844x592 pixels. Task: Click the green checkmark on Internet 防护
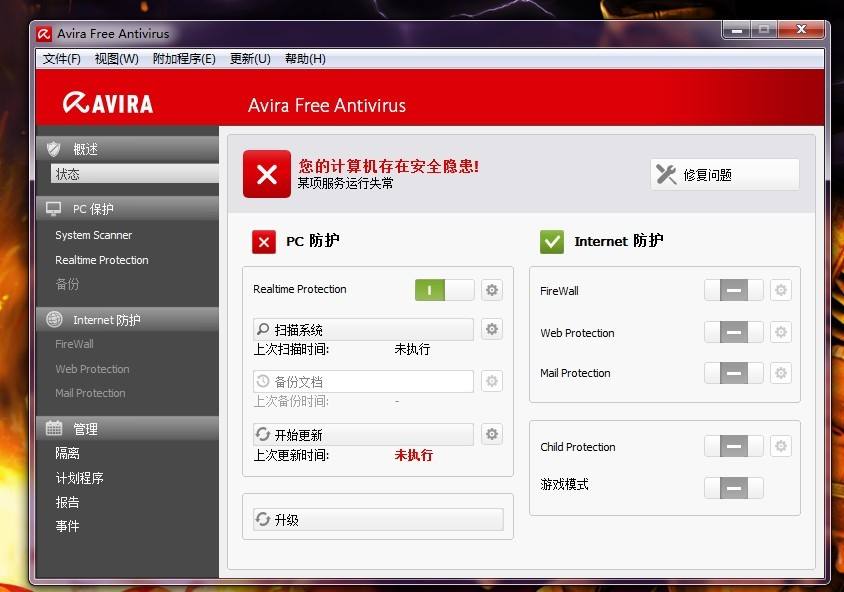tap(552, 241)
